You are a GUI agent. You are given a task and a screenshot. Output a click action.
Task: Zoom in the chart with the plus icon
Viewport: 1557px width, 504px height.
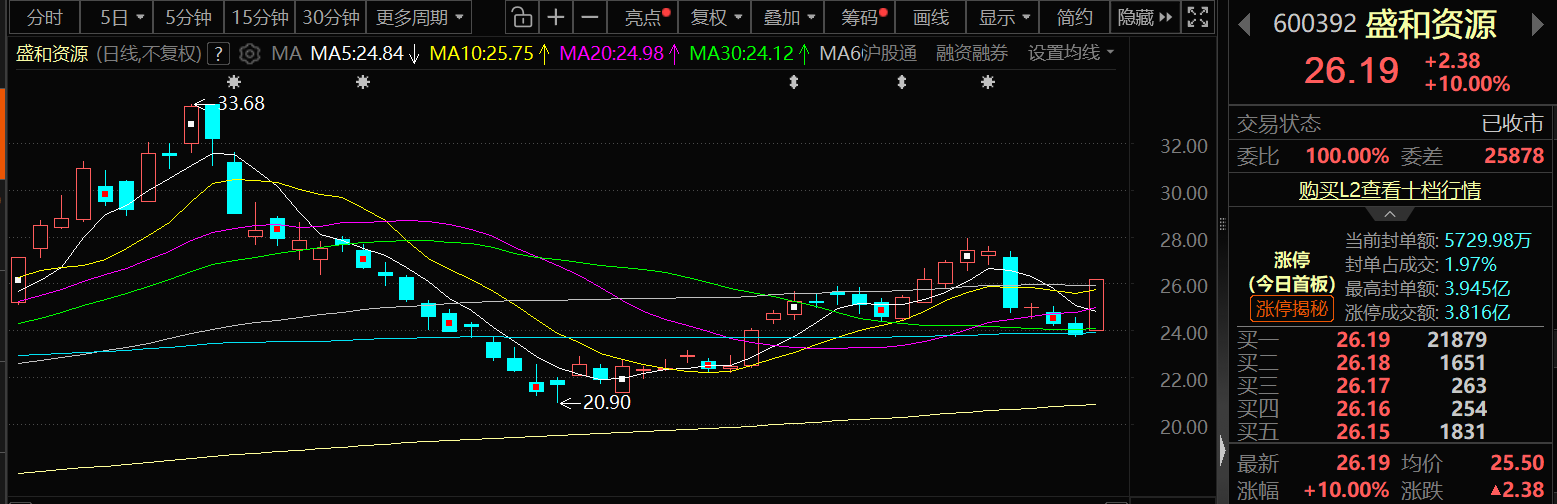[556, 17]
